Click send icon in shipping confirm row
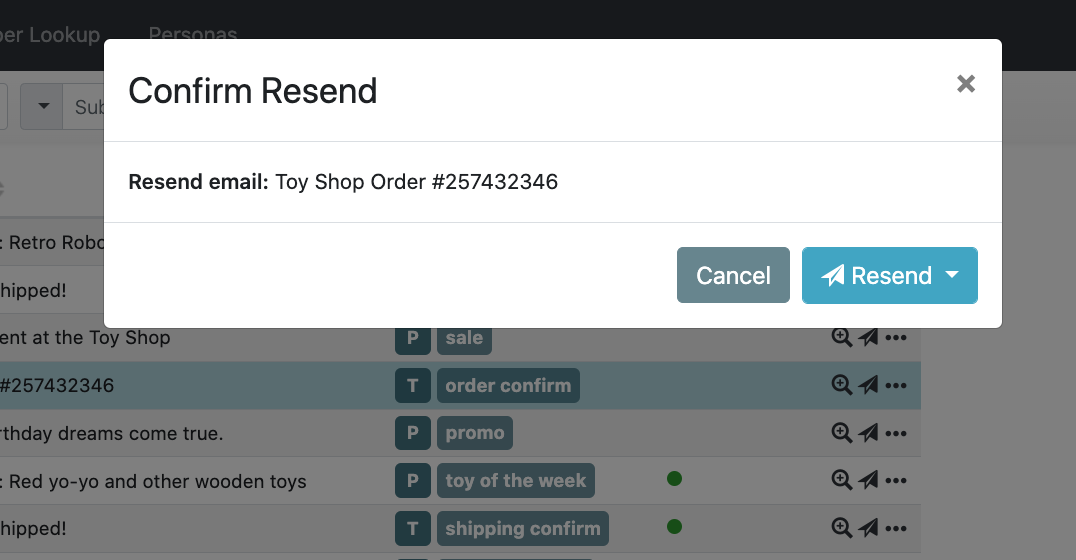The width and height of the screenshot is (1076, 560). click(868, 528)
